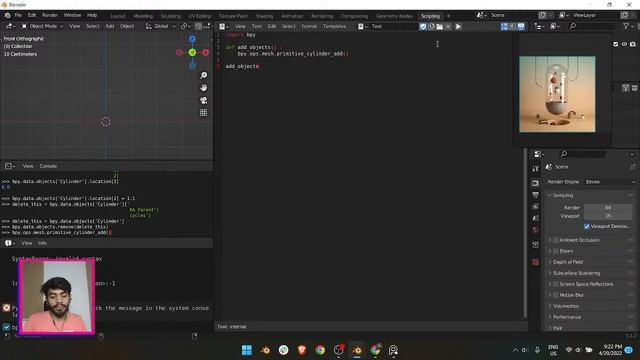Open the File menu
Screen dimensions: 640x360
[18, 15]
